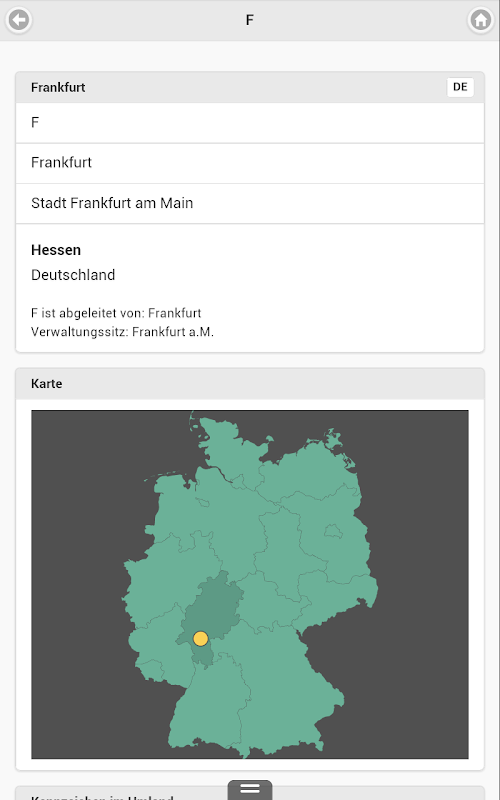This screenshot has height=800, width=500.
Task: Click the DE country badge
Action: pyautogui.click(x=460, y=87)
